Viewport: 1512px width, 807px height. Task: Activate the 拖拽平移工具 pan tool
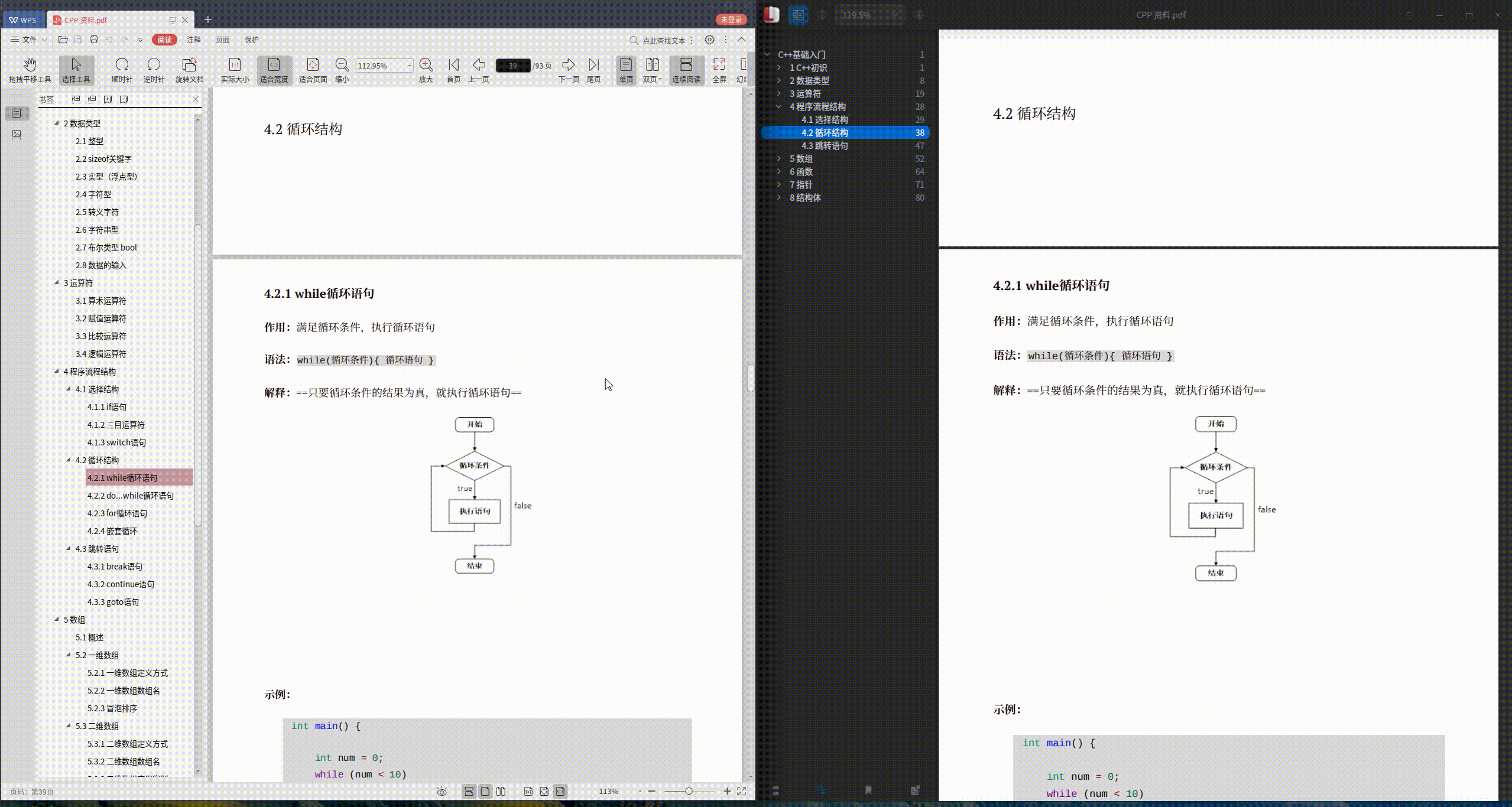30,69
